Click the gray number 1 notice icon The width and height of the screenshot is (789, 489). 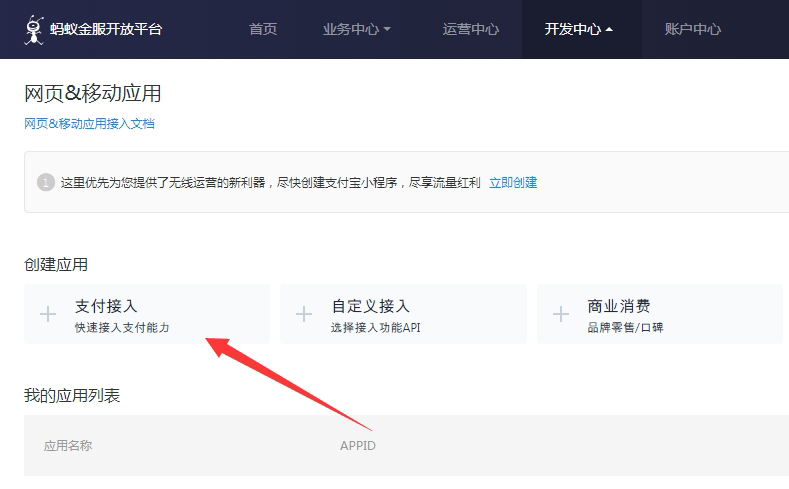(45, 182)
